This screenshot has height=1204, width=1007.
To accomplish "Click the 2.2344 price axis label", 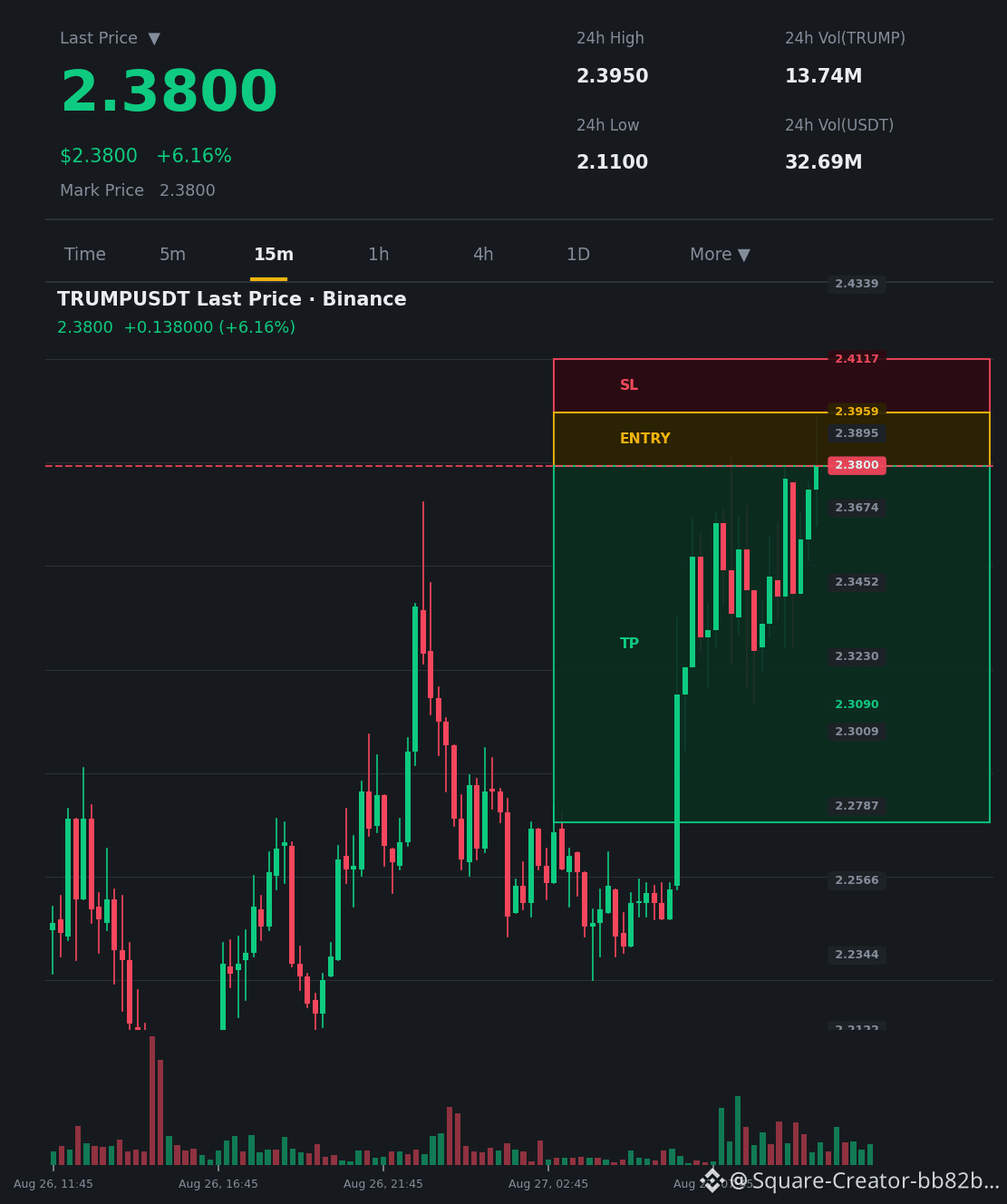I will [x=857, y=955].
